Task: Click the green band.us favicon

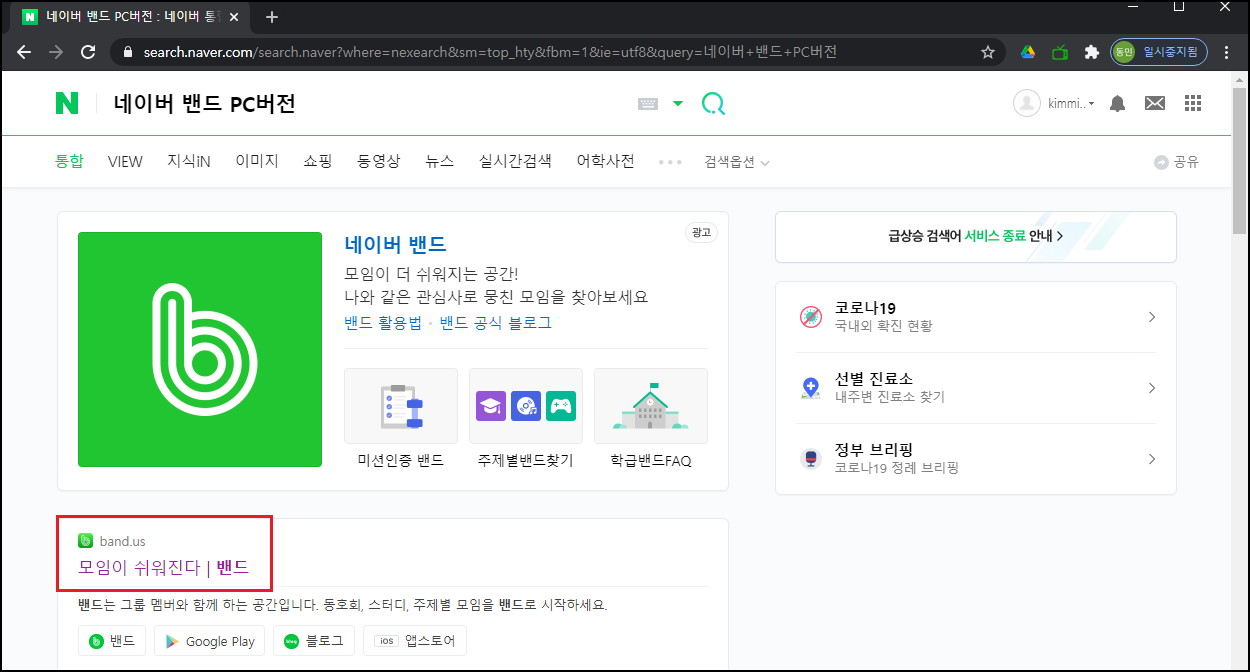Action: click(x=85, y=541)
